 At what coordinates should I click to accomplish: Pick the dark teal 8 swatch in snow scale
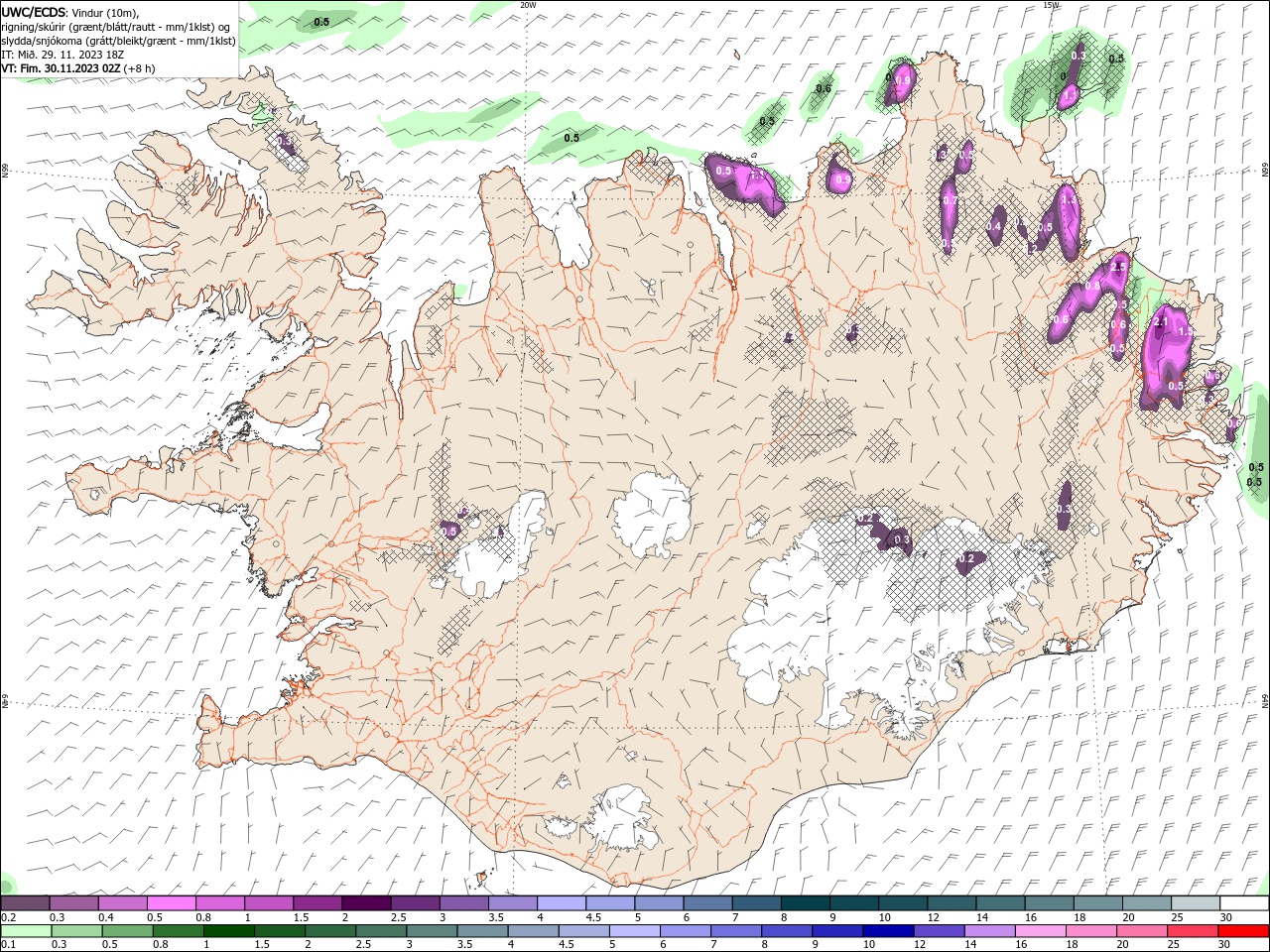pyautogui.click(x=805, y=903)
